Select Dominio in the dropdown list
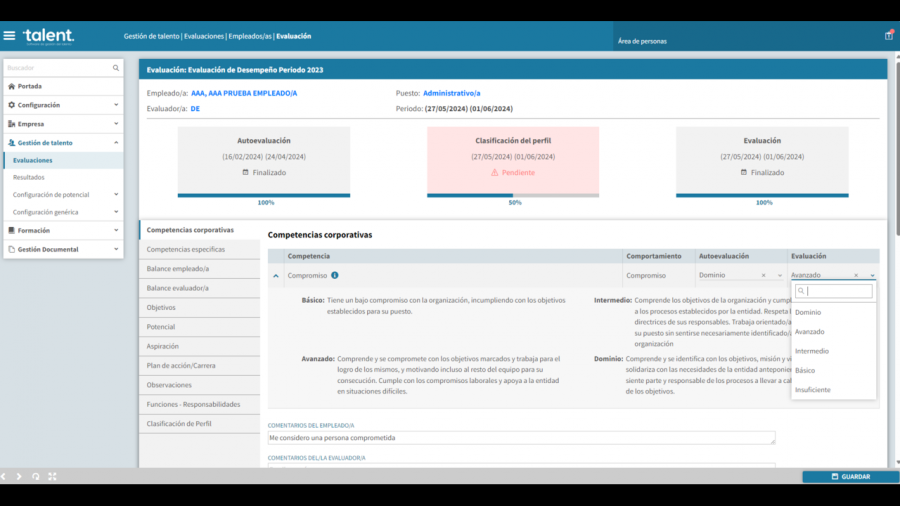900x506 pixels. coord(833,312)
